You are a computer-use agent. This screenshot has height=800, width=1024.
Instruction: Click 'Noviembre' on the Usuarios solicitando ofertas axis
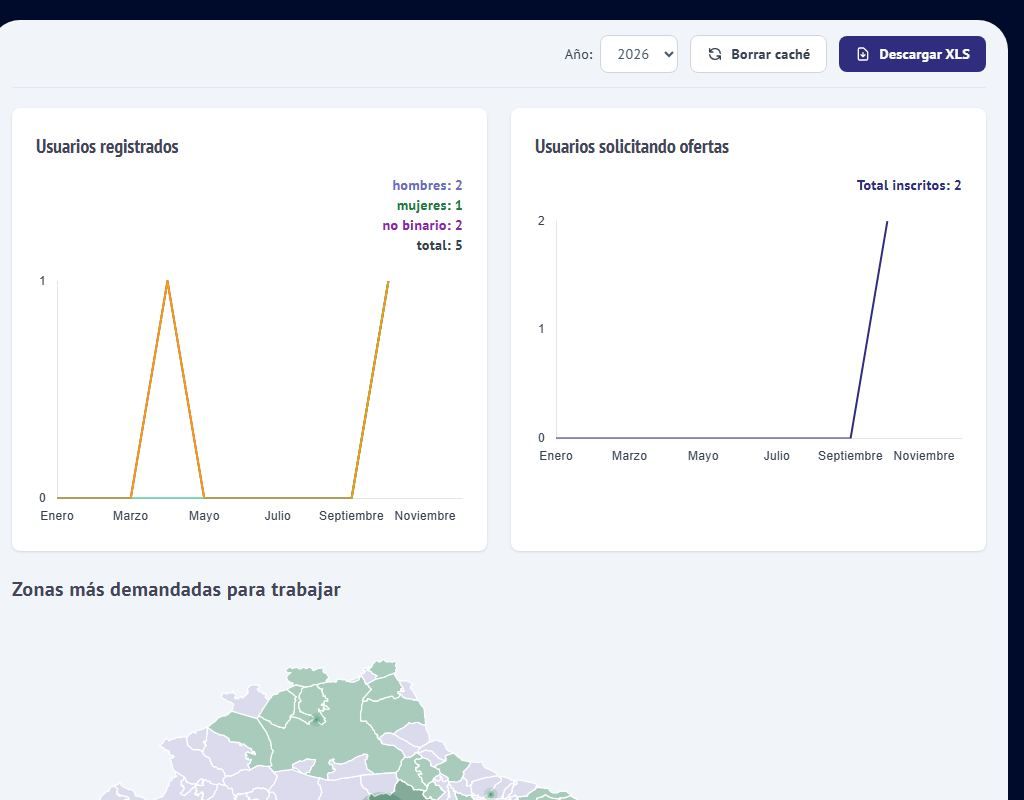(924, 456)
